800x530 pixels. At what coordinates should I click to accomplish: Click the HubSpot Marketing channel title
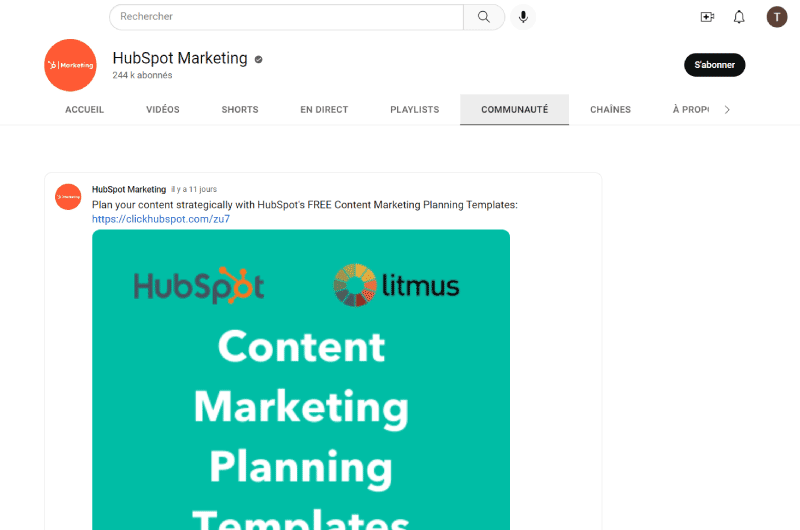click(x=180, y=58)
